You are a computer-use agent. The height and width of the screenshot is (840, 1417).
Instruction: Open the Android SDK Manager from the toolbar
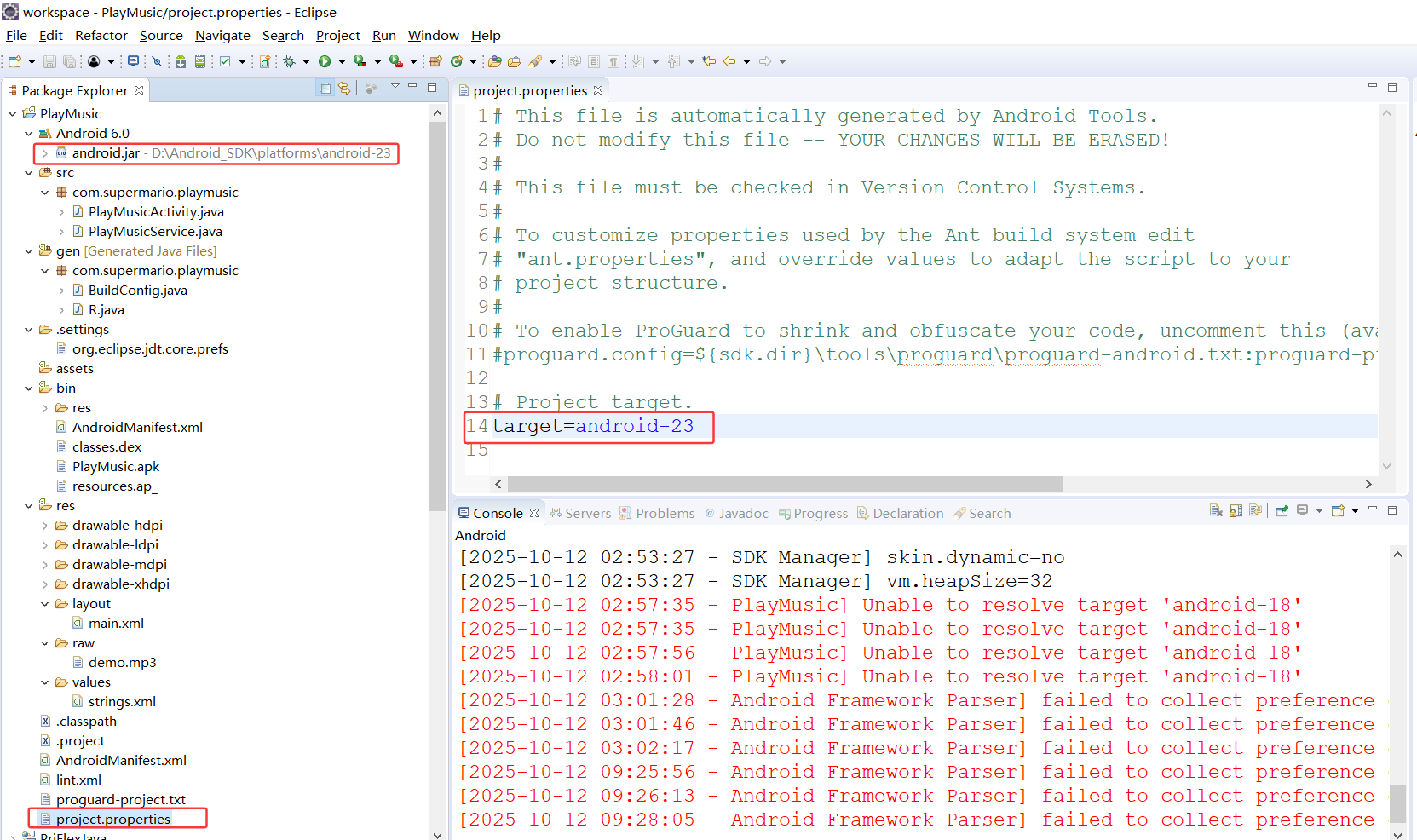pos(180,60)
